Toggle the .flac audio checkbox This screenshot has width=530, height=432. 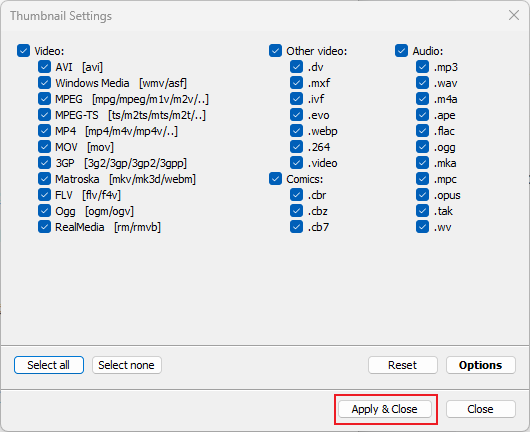coord(423,131)
